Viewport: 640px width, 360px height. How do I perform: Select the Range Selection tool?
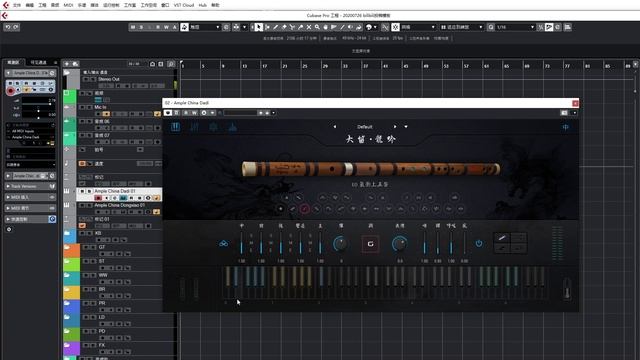click(x=267, y=27)
